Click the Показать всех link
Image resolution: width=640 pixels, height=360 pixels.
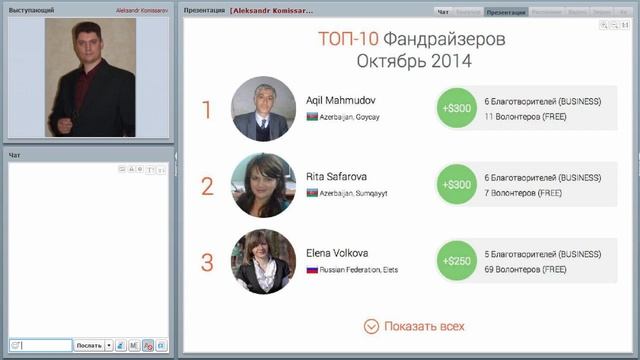coord(424,327)
